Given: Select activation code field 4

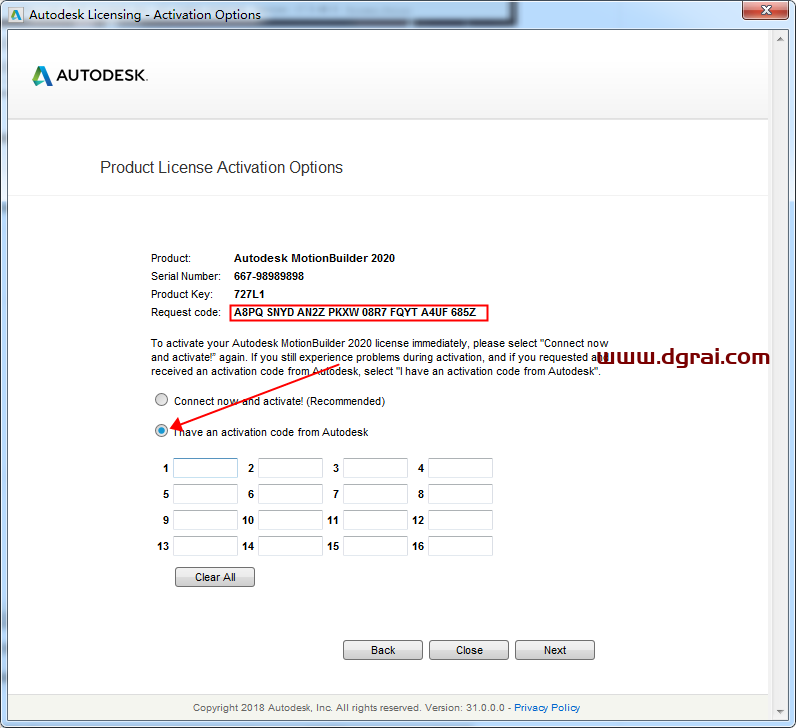Looking at the screenshot, I should point(460,468).
